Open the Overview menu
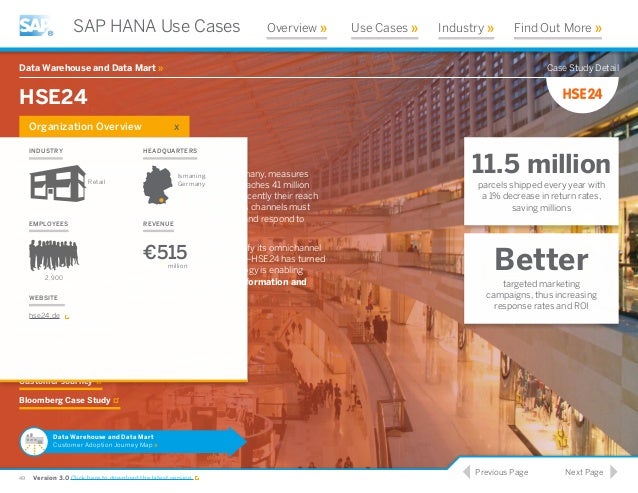This screenshot has width=638, height=493. point(297,28)
